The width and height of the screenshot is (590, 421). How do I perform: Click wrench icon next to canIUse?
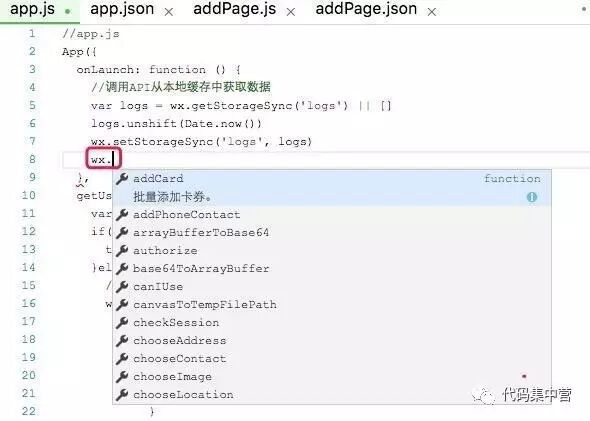(122, 287)
